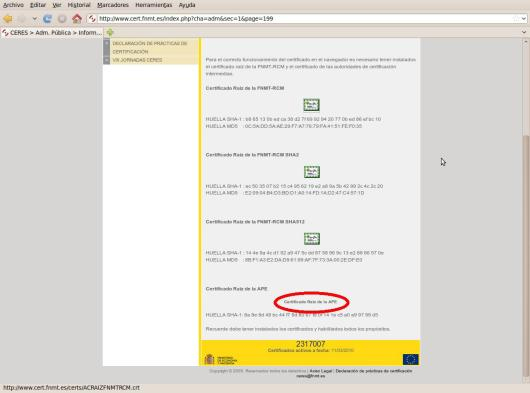Viewport: 530px width, 393px height.
Task: Open the Marcadores menu
Action: [113, 5]
